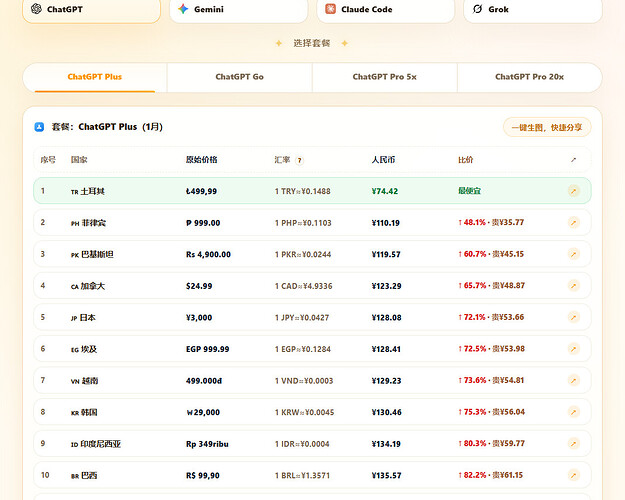Click the 国家 column header
625x500 pixels.
click(79, 160)
